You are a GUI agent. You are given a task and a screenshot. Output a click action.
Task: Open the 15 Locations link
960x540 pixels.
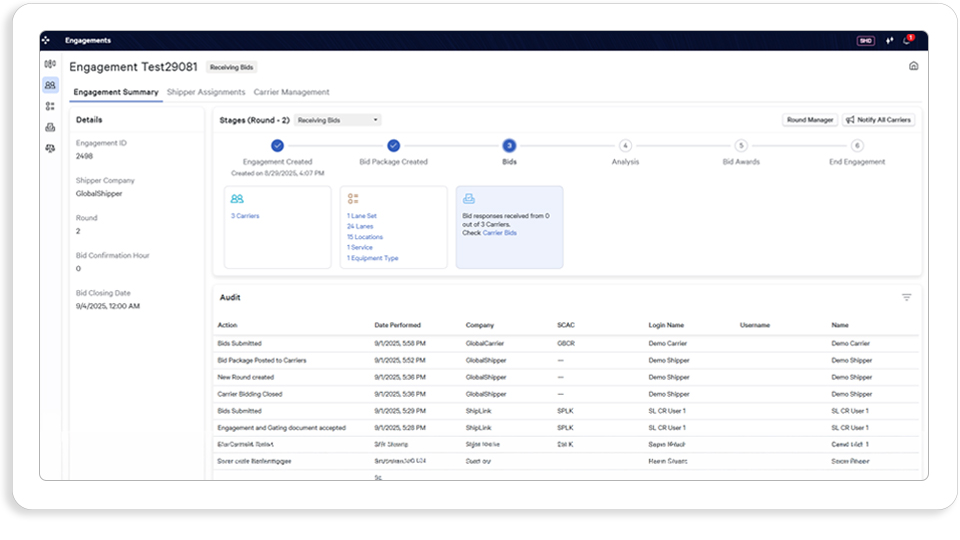coord(365,237)
